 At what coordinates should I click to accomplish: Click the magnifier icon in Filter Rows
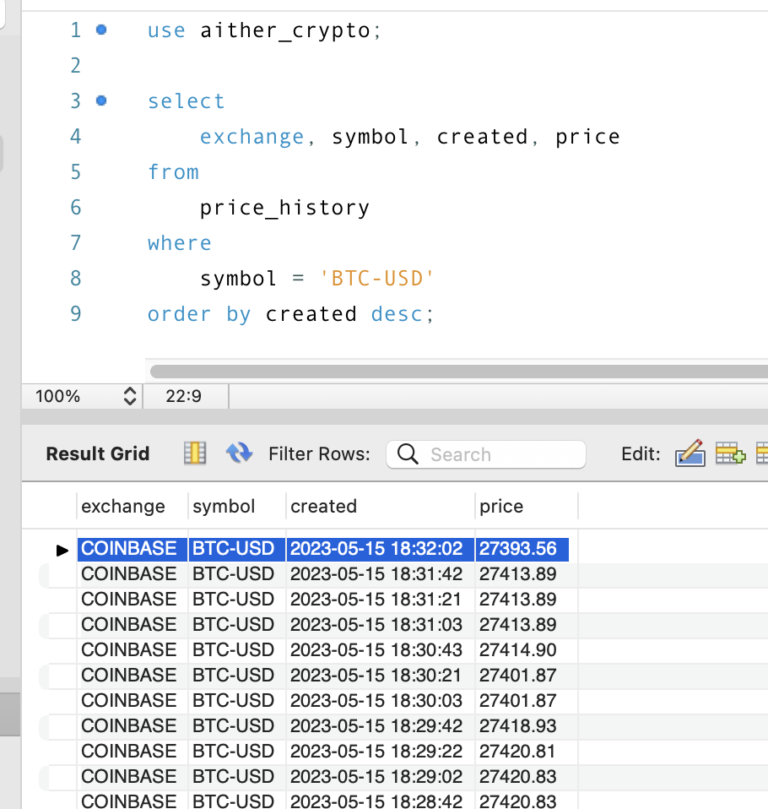tap(407, 454)
